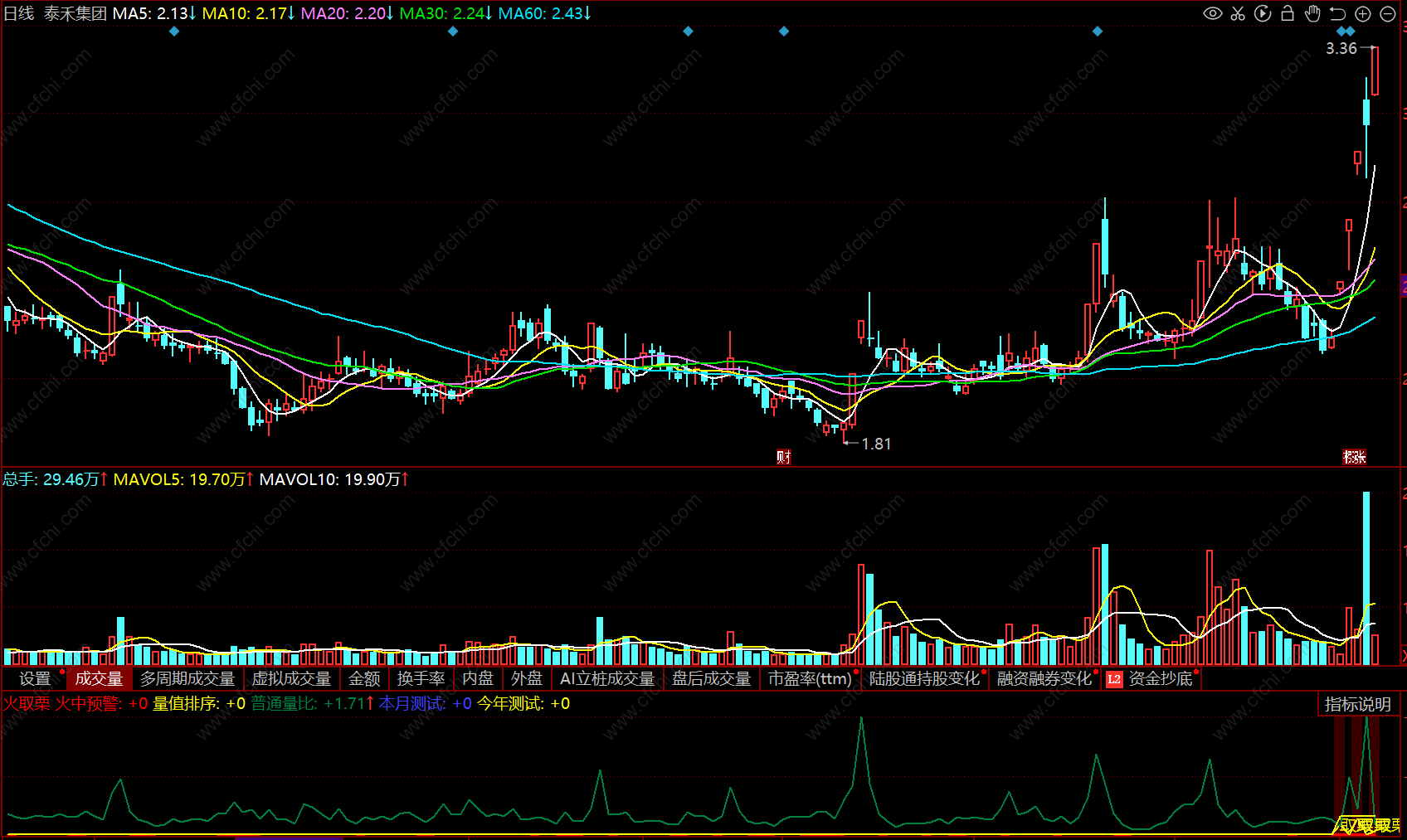Viewport: 1407px width, 840px height.
Task: Open the 设置 settings tab
Action: point(35,678)
